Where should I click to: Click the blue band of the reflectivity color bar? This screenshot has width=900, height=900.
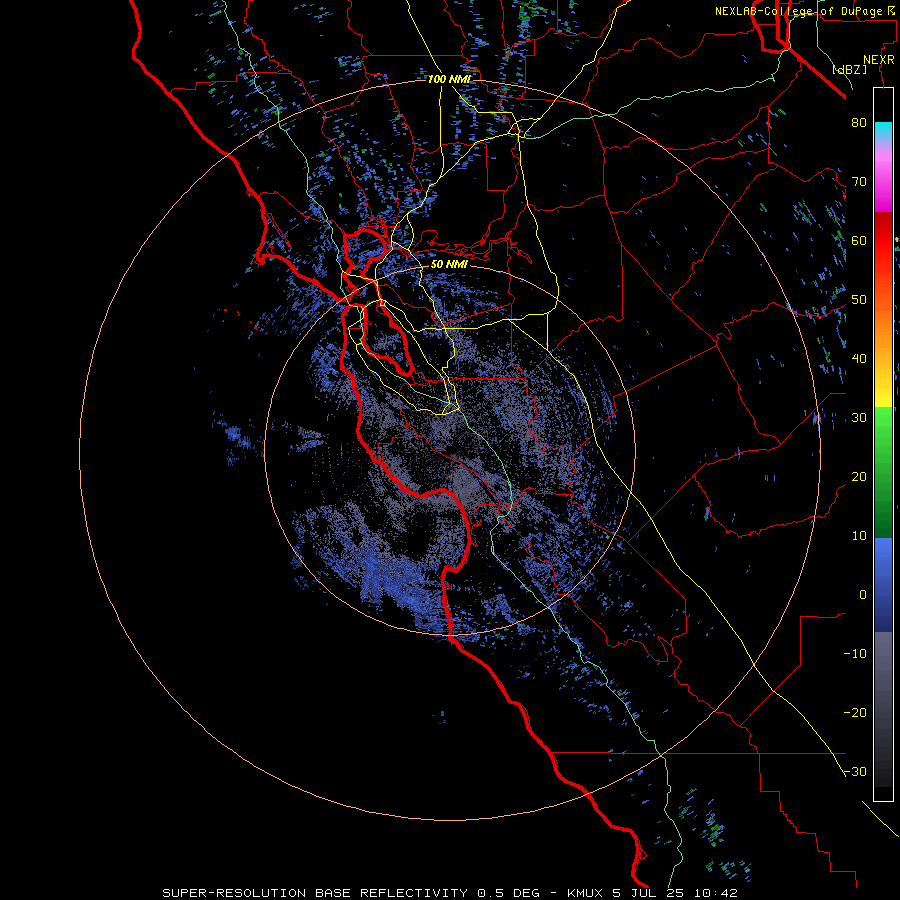[x=883, y=585]
